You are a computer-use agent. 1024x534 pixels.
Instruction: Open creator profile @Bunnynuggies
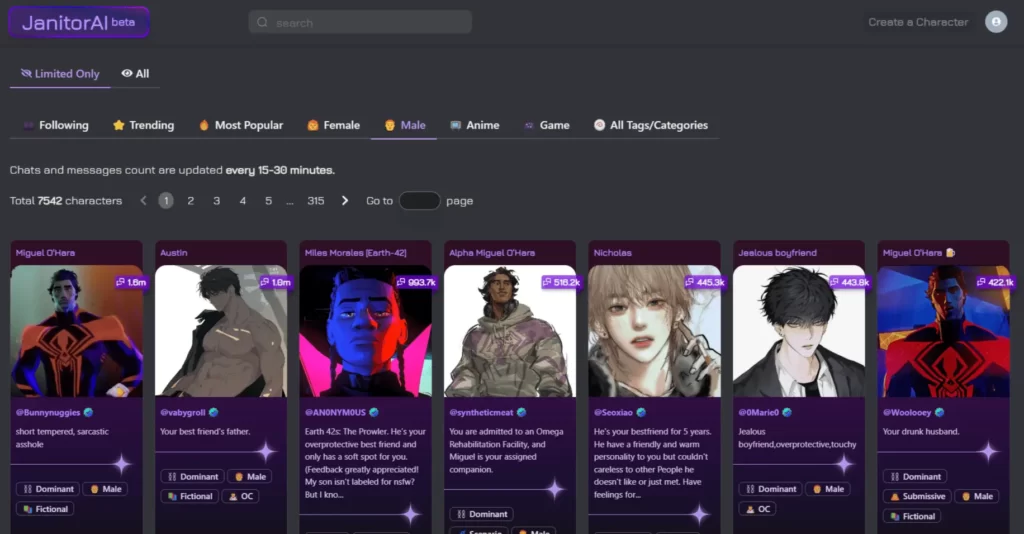pos(48,413)
